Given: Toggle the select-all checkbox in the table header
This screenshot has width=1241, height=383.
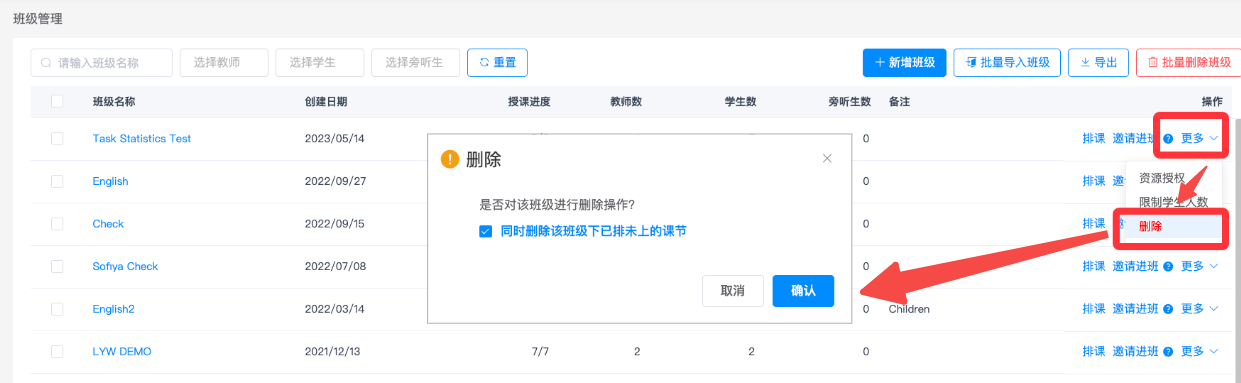Looking at the screenshot, I should 57,101.
